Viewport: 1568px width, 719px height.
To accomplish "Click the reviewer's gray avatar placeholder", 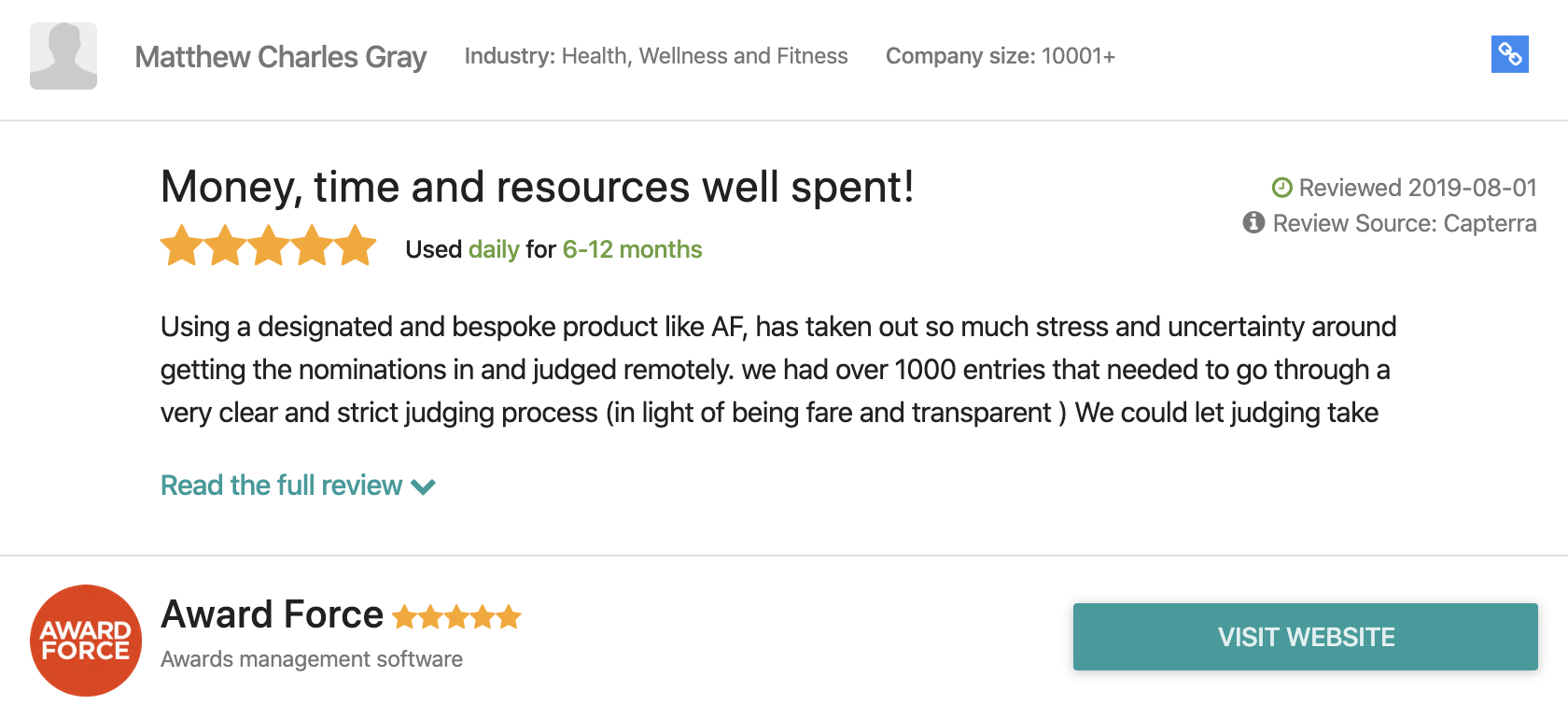I will point(63,56).
